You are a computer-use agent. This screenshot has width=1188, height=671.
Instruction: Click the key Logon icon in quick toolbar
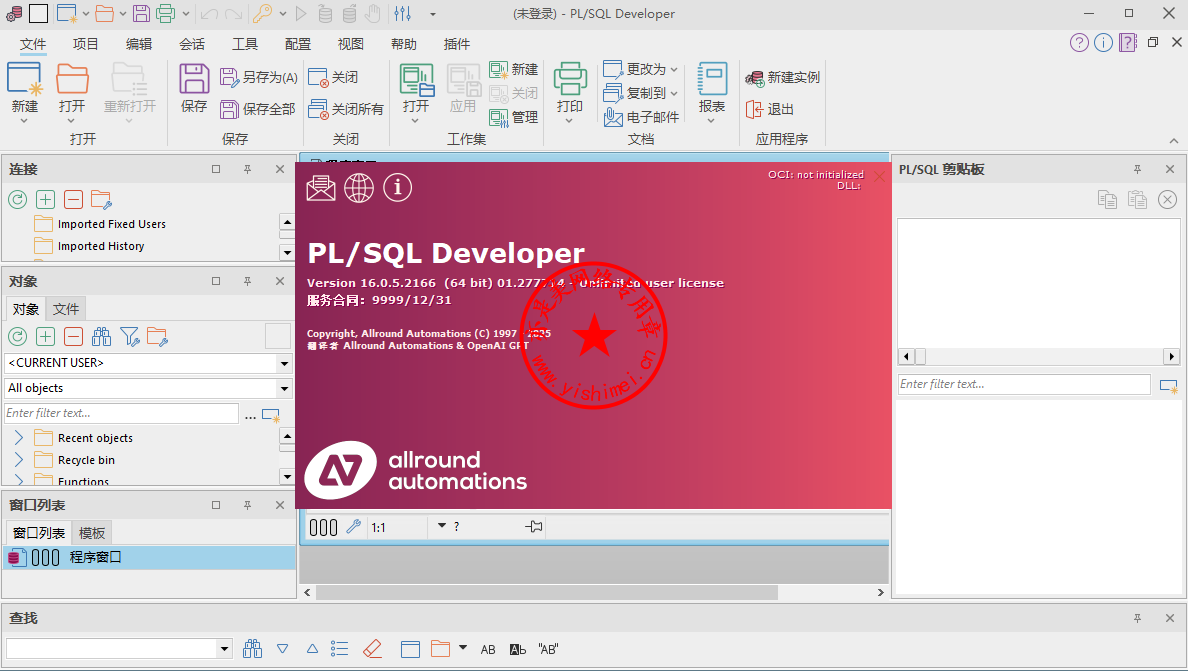[x=262, y=14]
